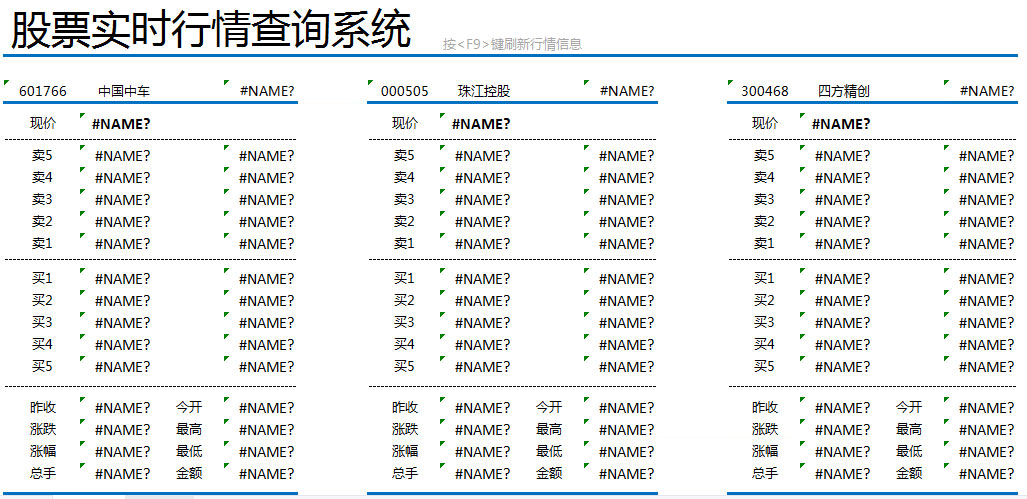The height and width of the screenshot is (499, 1027).
Task: Select the 卖5 label under 四方精创
Action: point(764,155)
